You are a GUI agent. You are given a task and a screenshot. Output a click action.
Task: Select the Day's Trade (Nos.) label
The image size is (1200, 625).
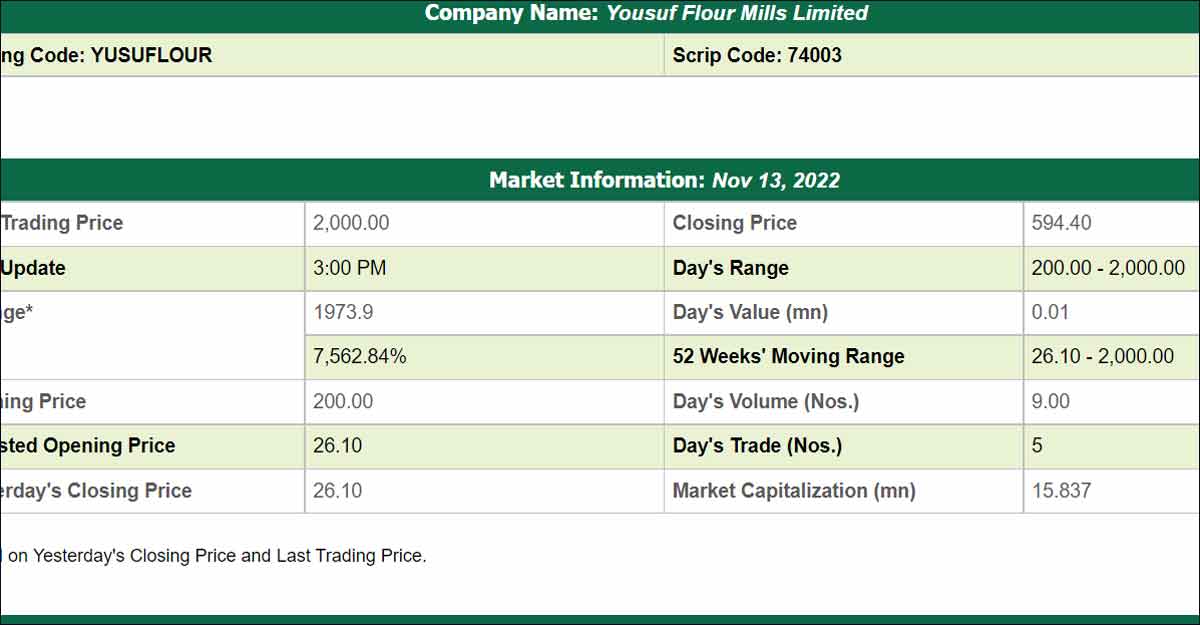757,446
